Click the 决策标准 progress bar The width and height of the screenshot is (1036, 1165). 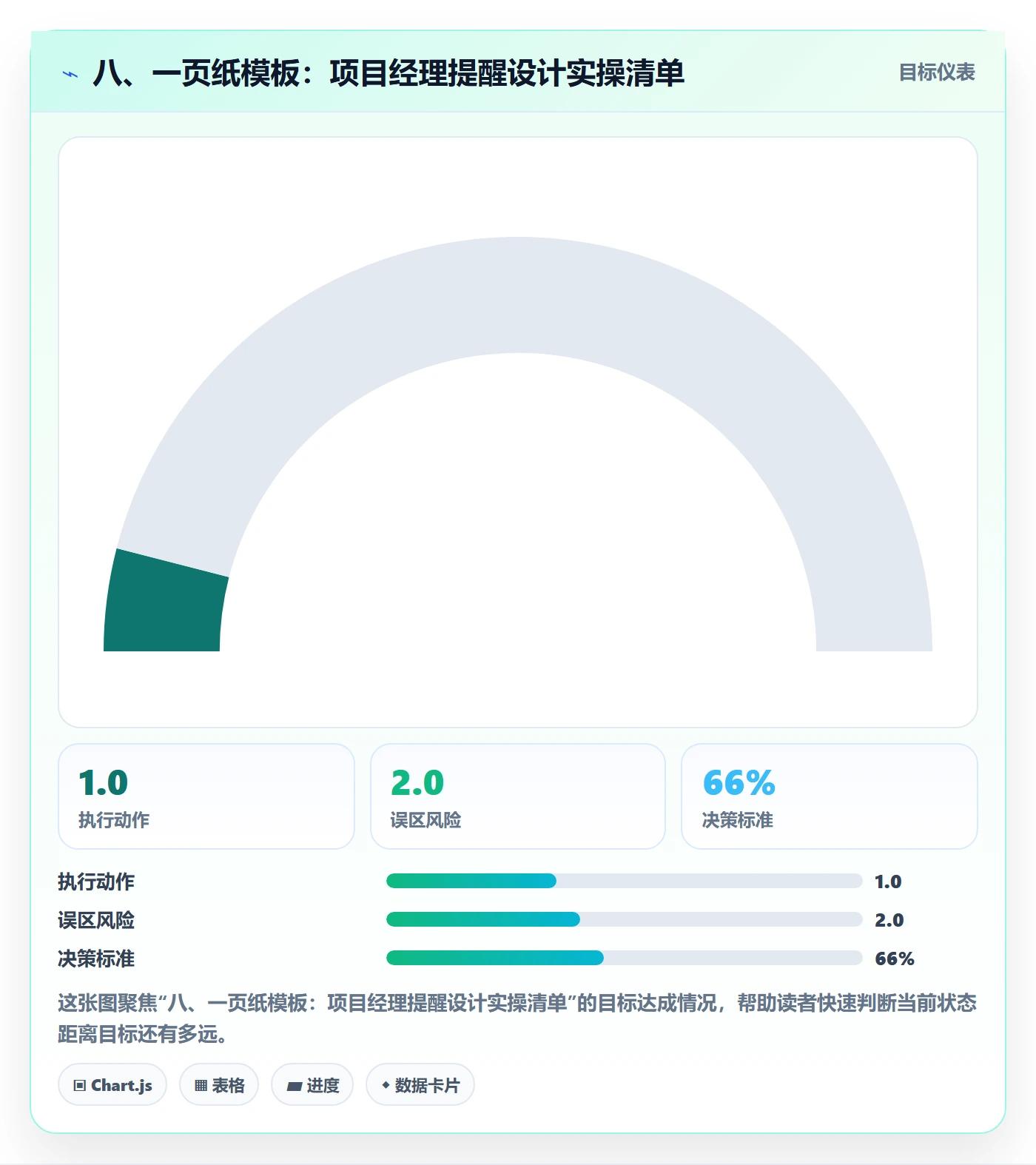(x=624, y=958)
